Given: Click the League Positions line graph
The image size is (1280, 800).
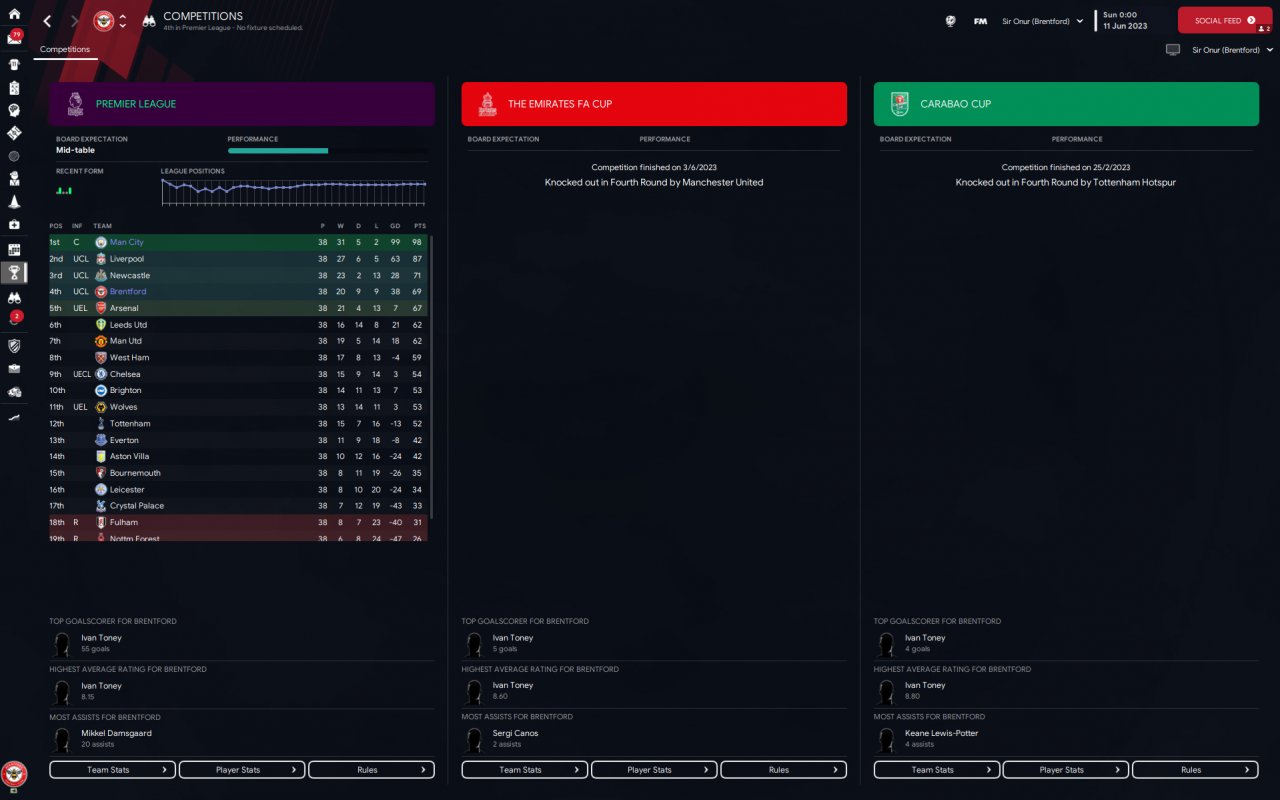Looking at the screenshot, I should tap(294, 192).
